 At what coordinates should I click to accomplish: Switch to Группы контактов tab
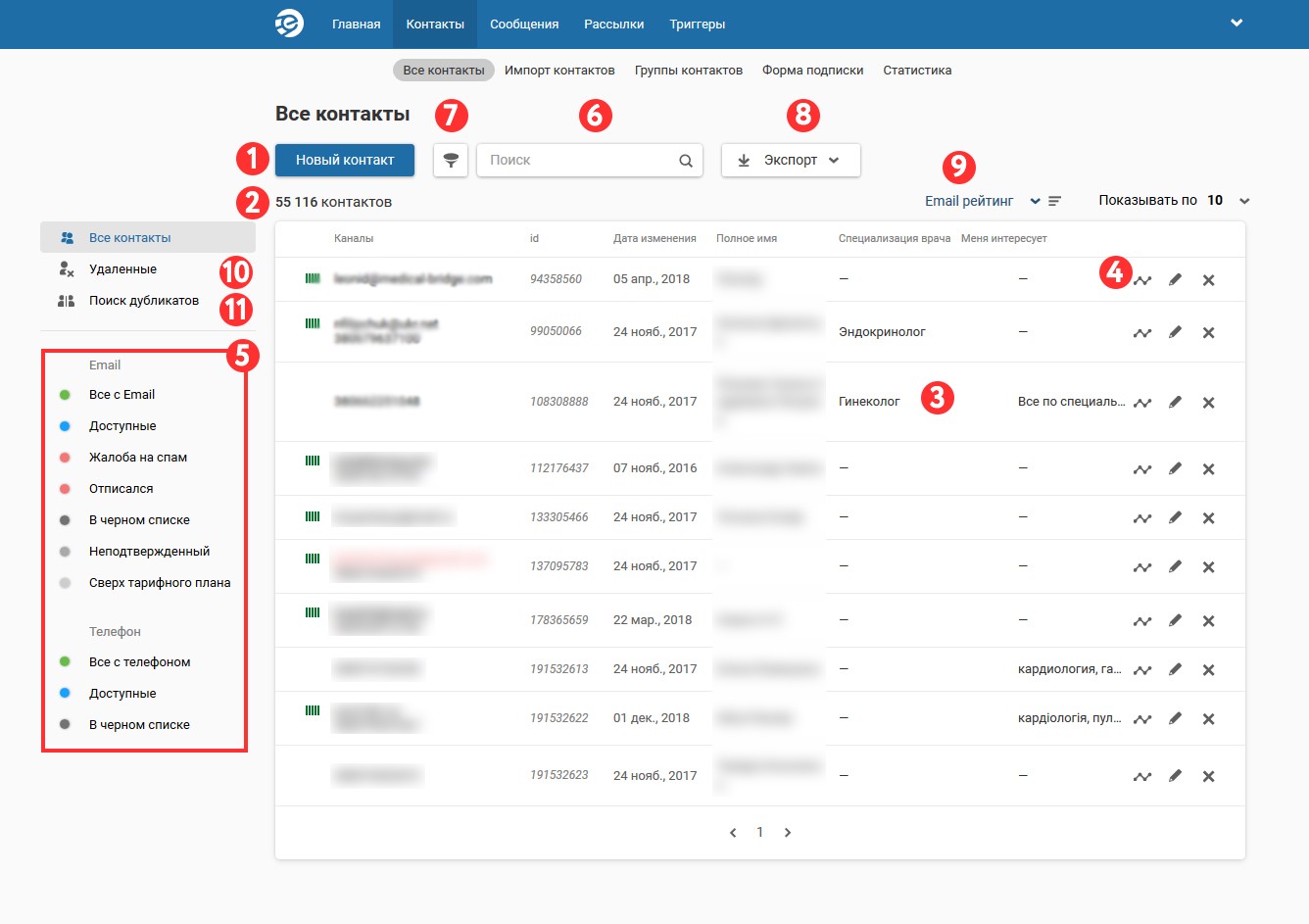click(688, 71)
